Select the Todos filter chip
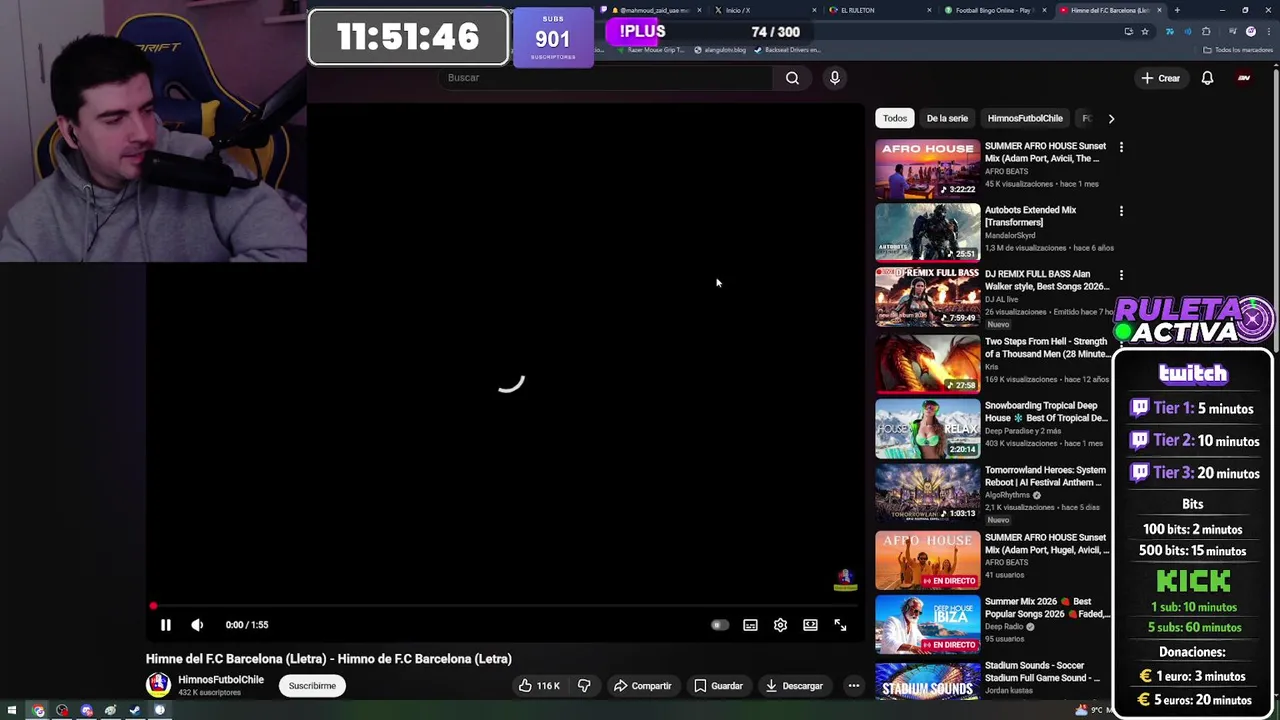 (x=895, y=118)
